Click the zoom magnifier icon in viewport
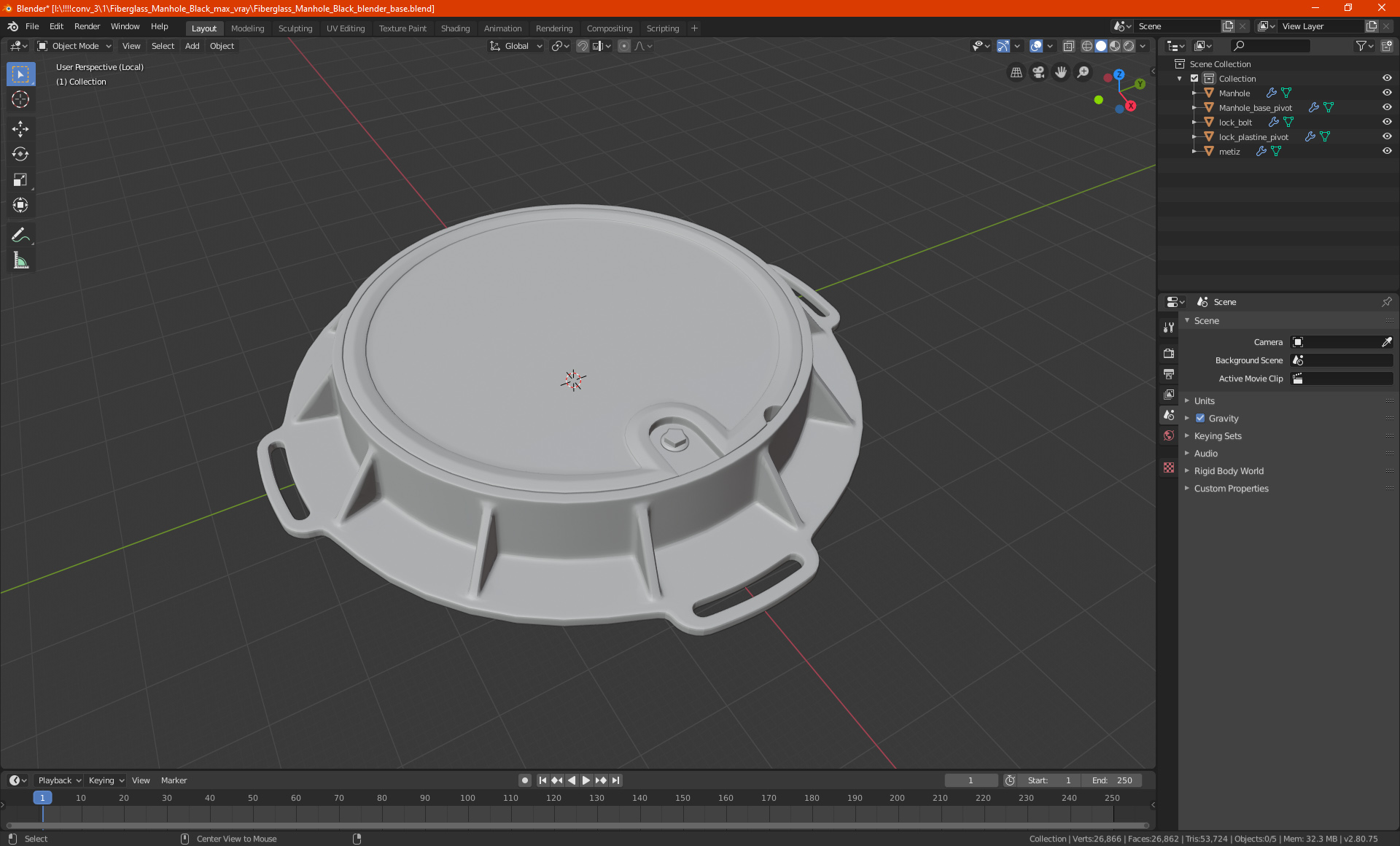This screenshot has width=1400, height=846. [x=1084, y=72]
